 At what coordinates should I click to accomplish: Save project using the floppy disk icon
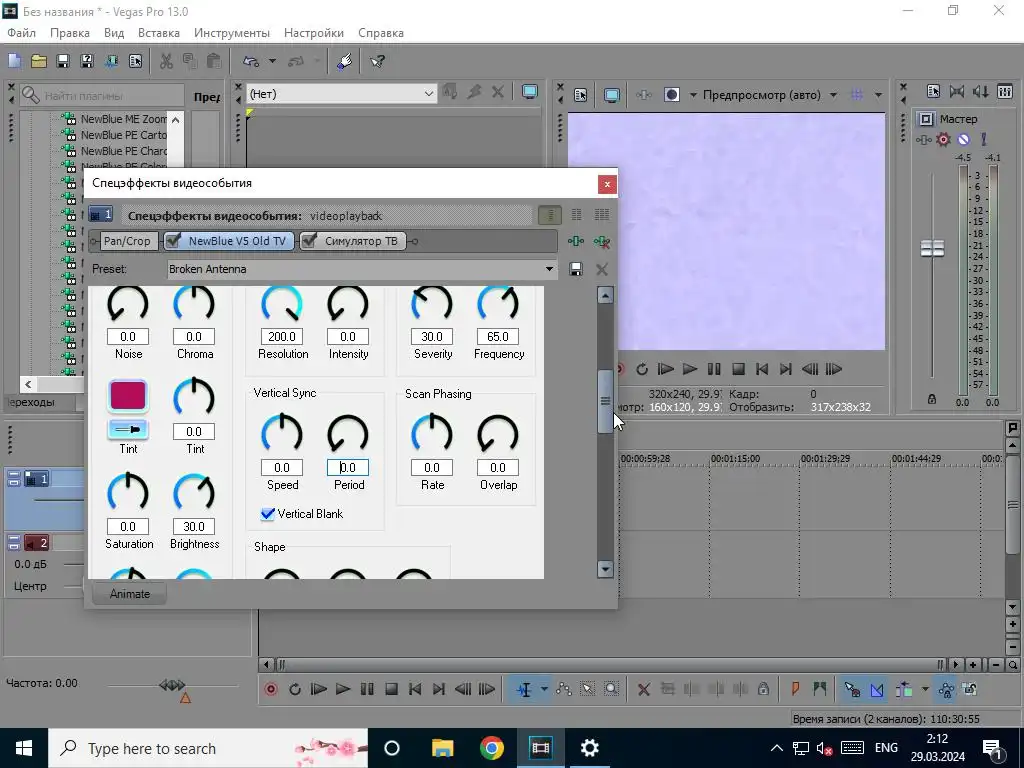click(x=63, y=61)
